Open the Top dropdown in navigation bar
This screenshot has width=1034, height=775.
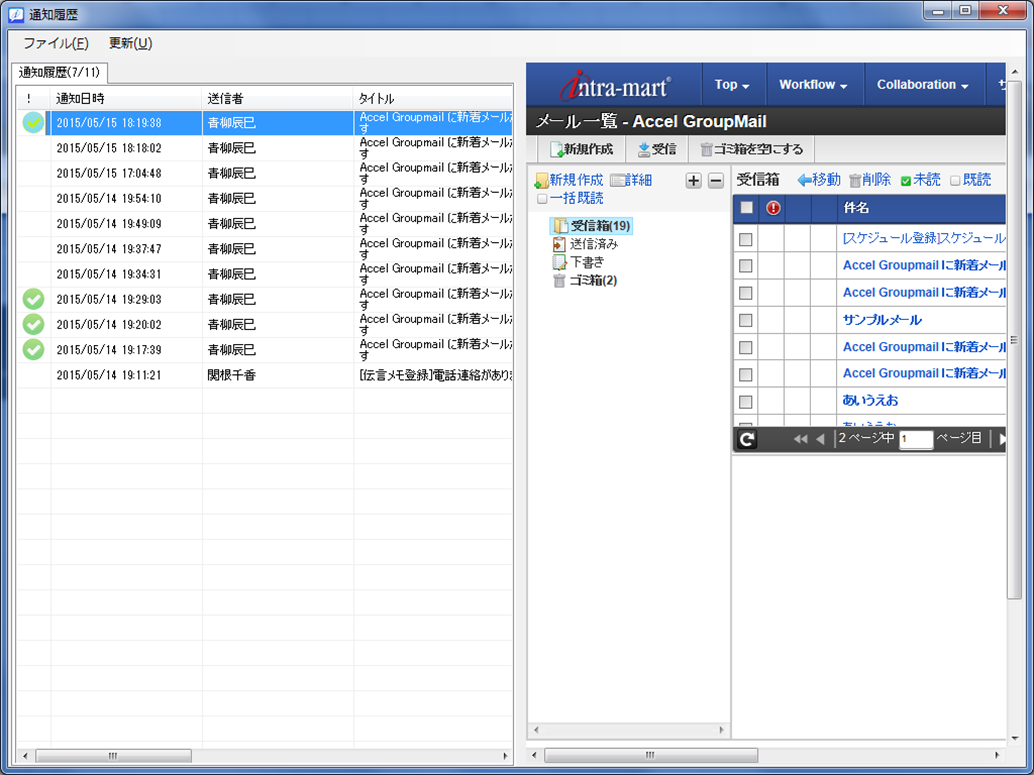(x=732, y=85)
